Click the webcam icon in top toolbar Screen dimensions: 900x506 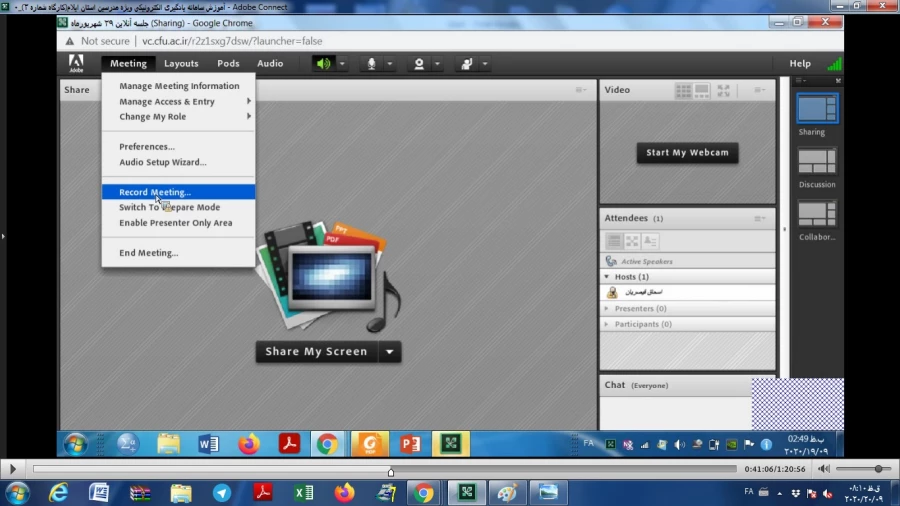tap(419, 64)
